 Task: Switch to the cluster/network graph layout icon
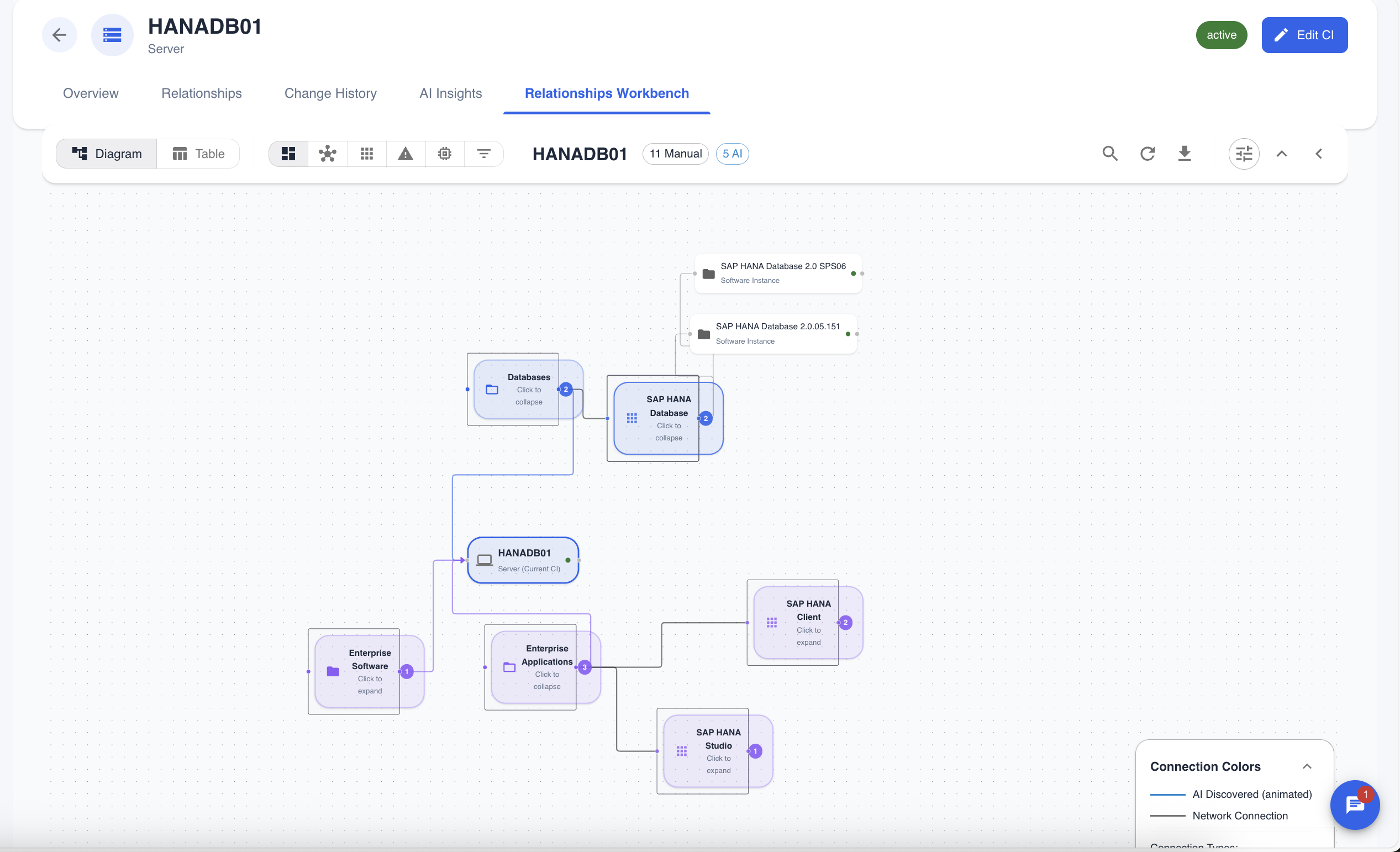coord(327,154)
